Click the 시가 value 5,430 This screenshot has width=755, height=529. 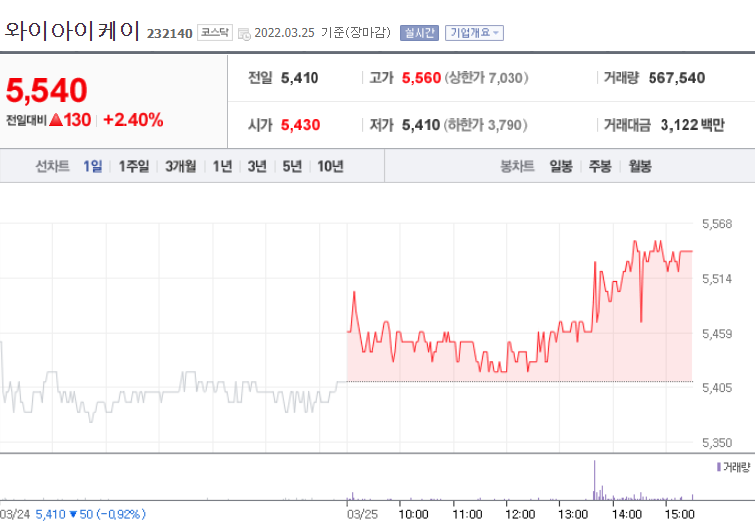coord(300,125)
